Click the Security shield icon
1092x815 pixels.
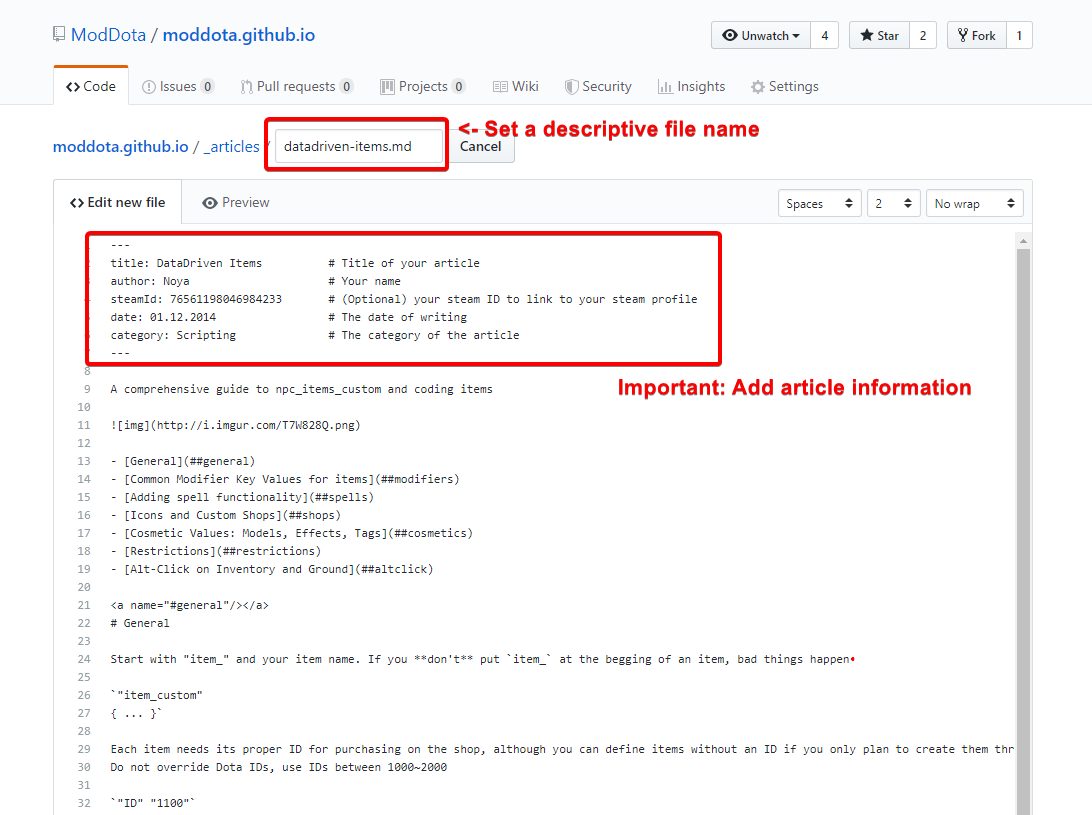coord(573,86)
